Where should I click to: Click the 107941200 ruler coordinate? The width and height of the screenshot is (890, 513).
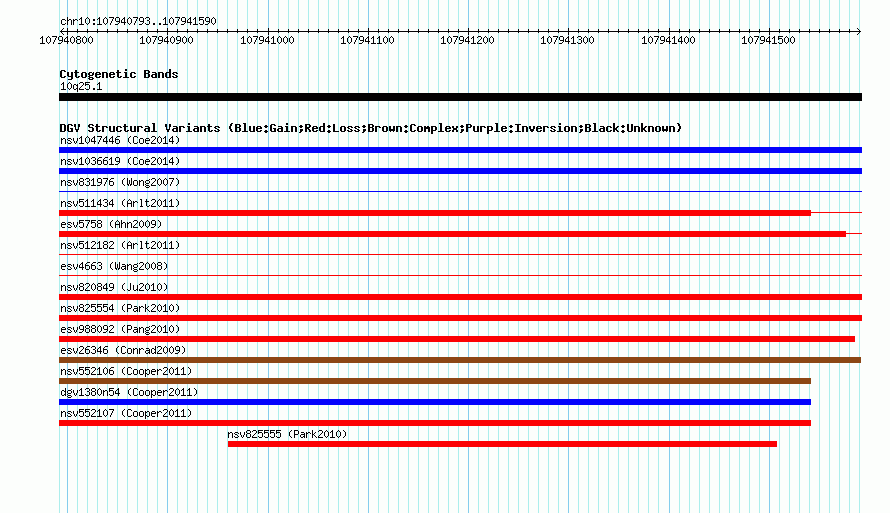pos(467,40)
